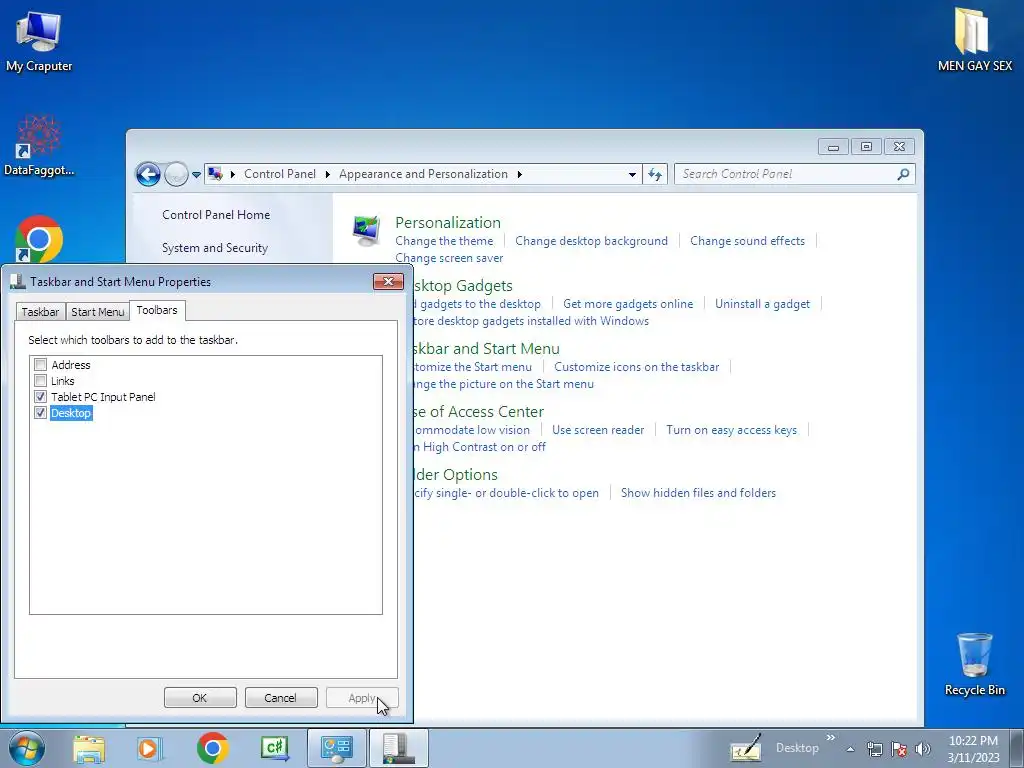Open My Craputer desktop icon
This screenshot has height=768, width=1024.
click(39, 40)
